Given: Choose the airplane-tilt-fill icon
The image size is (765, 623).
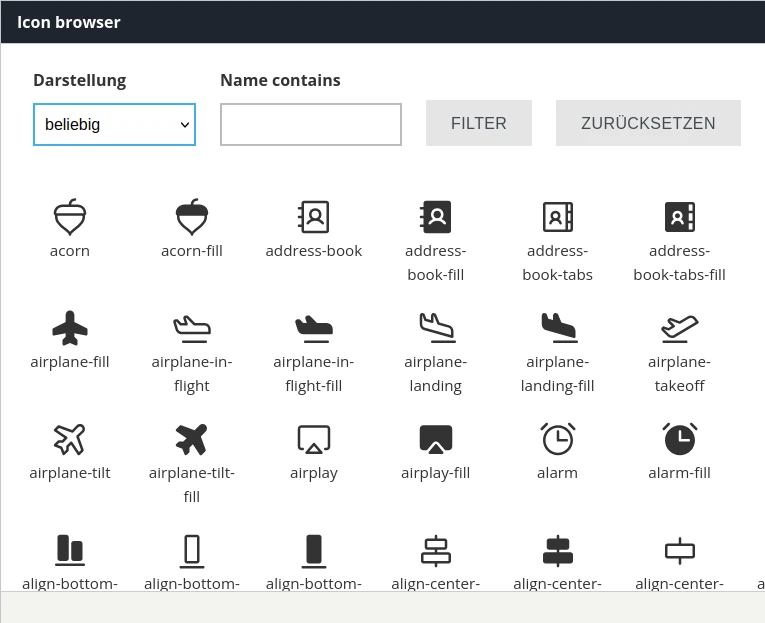Looking at the screenshot, I should click(192, 439).
